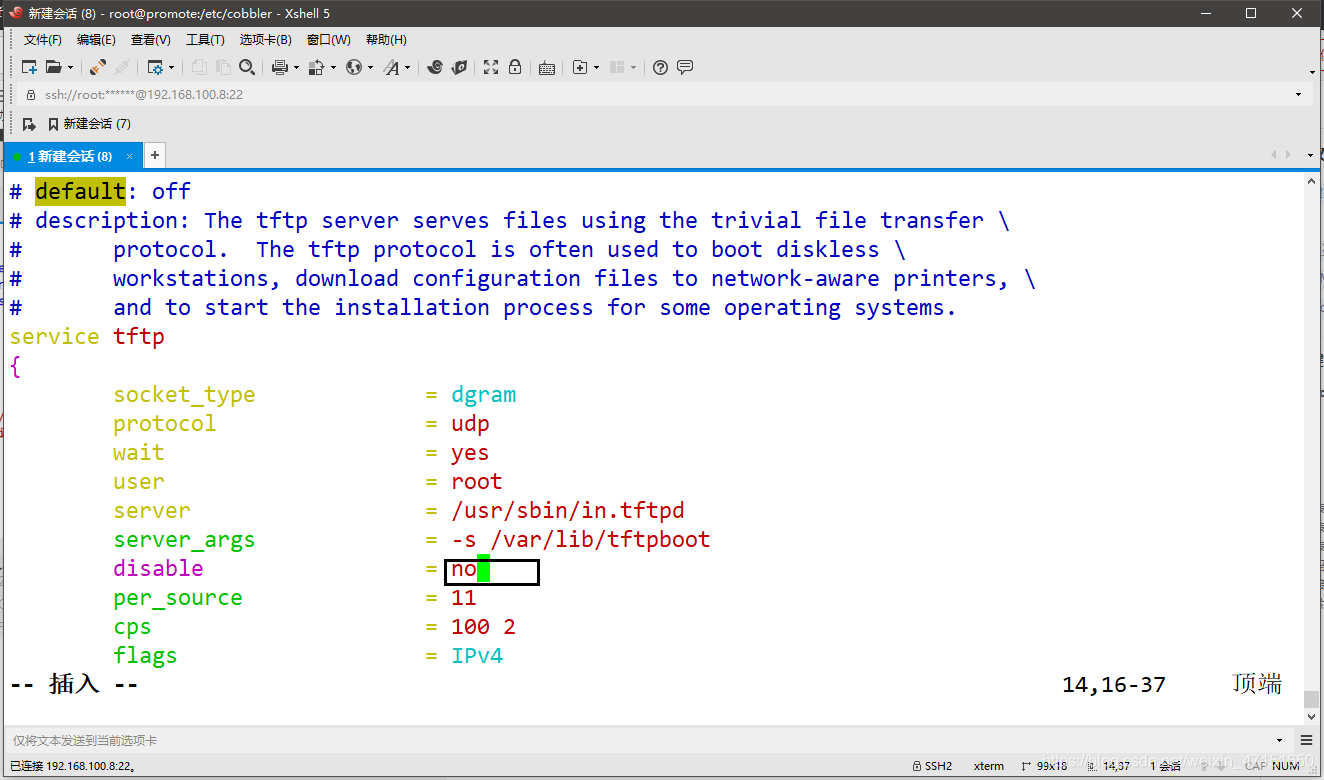Click the grayed Disconnect plug icon
Image resolution: width=1324 pixels, height=780 pixels.
[122, 67]
